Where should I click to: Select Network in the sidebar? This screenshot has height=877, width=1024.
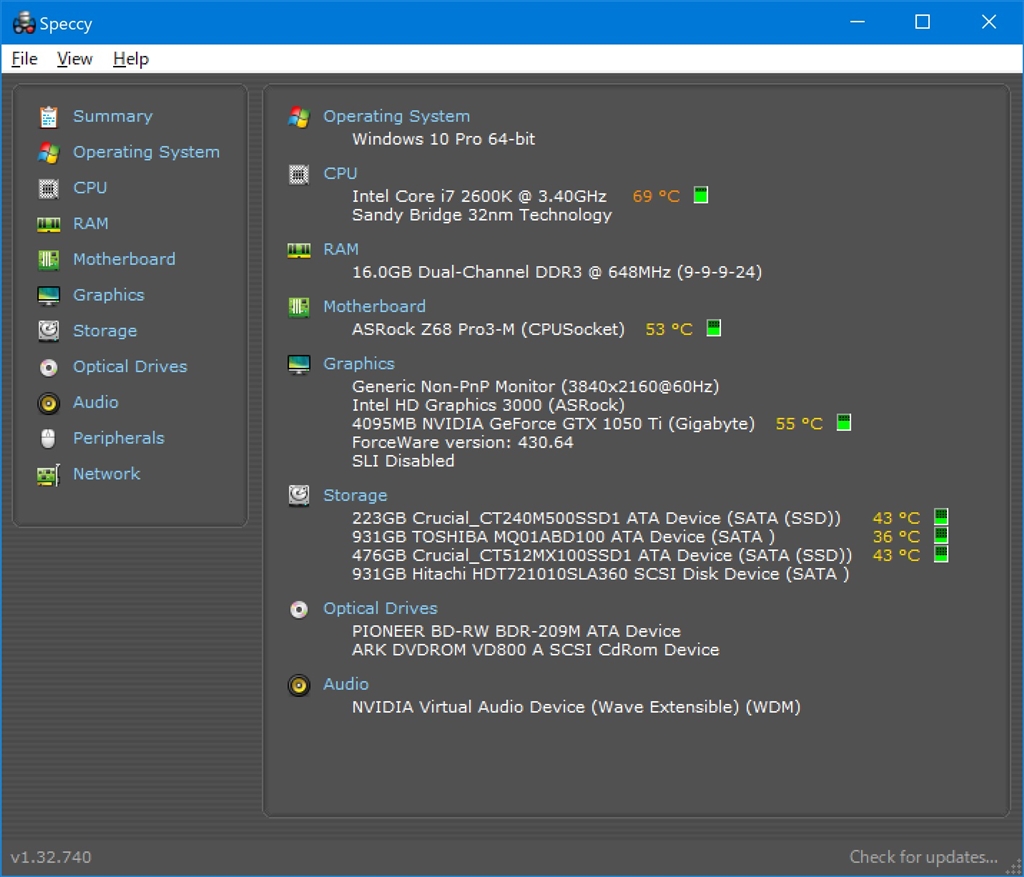pyautogui.click(x=106, y=474)
